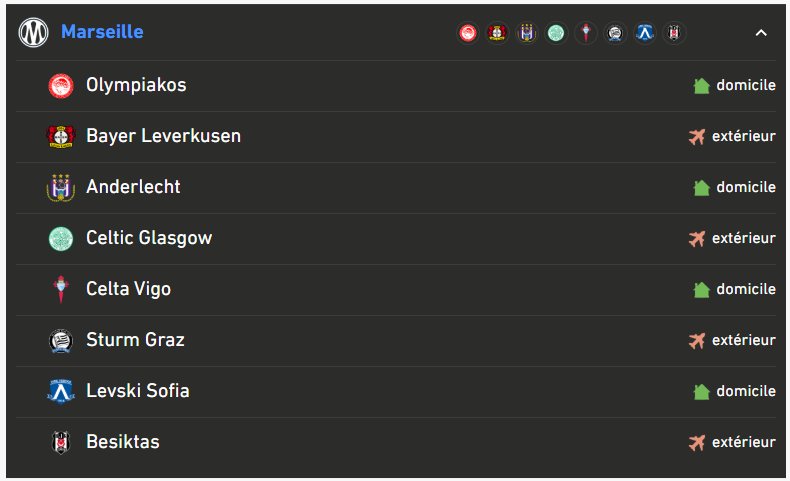Collapse the Marseille fixtures panel
Screen dimensions: 790x481
761,33
